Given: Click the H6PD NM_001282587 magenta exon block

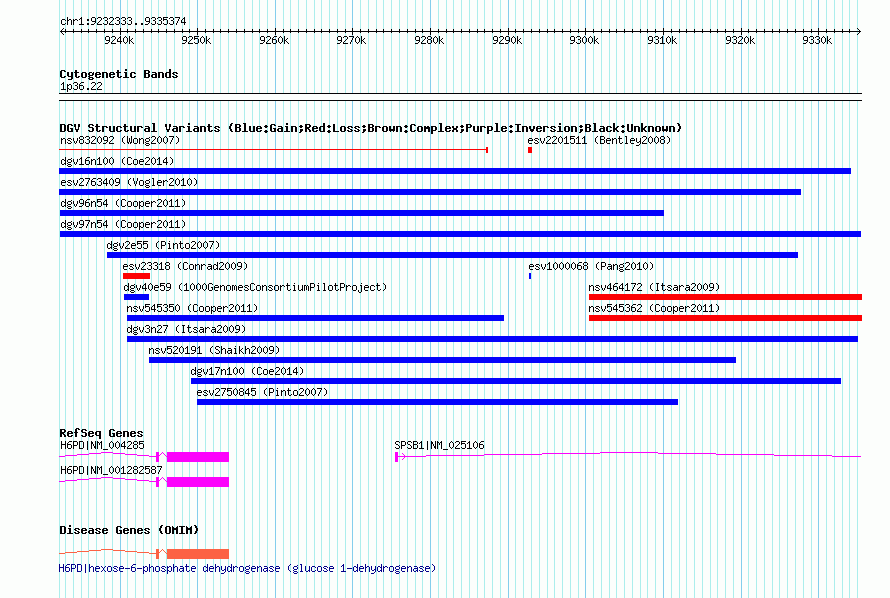Looking at the screenshot, I should coord(198,482).
